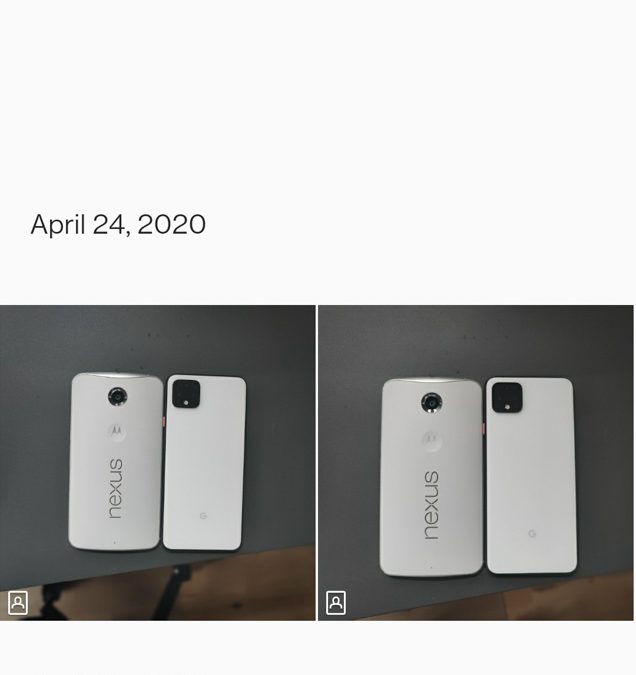Click Motorola logo in left photo
636x675 pixels.
point(117,431)
